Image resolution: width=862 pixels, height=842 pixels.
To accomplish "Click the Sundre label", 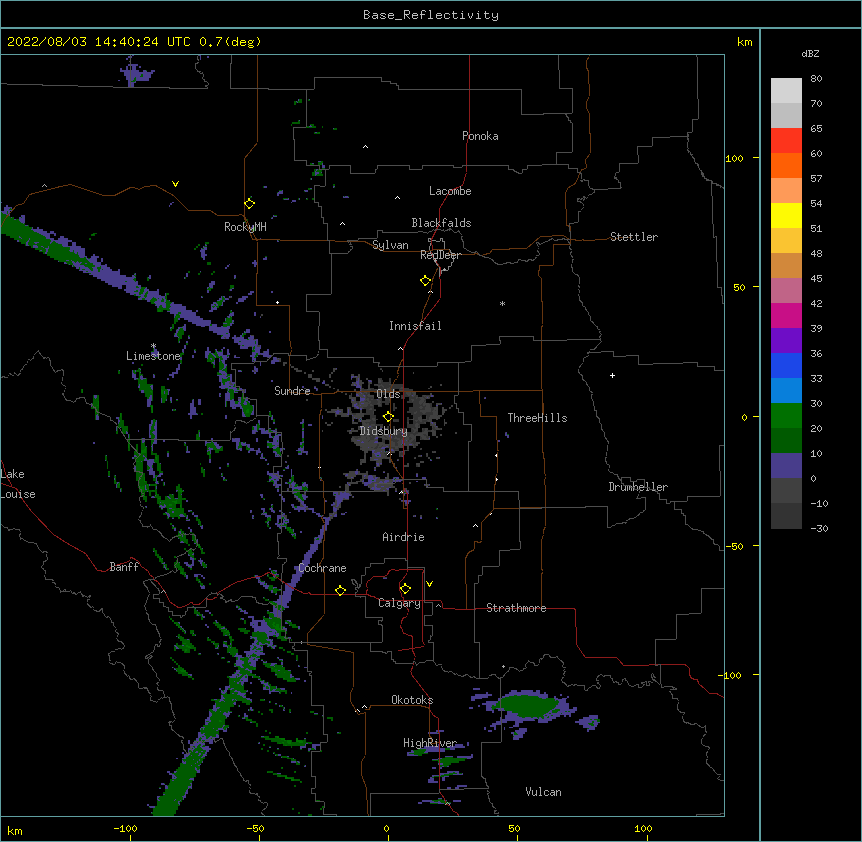I will click(x=292, y=391).
